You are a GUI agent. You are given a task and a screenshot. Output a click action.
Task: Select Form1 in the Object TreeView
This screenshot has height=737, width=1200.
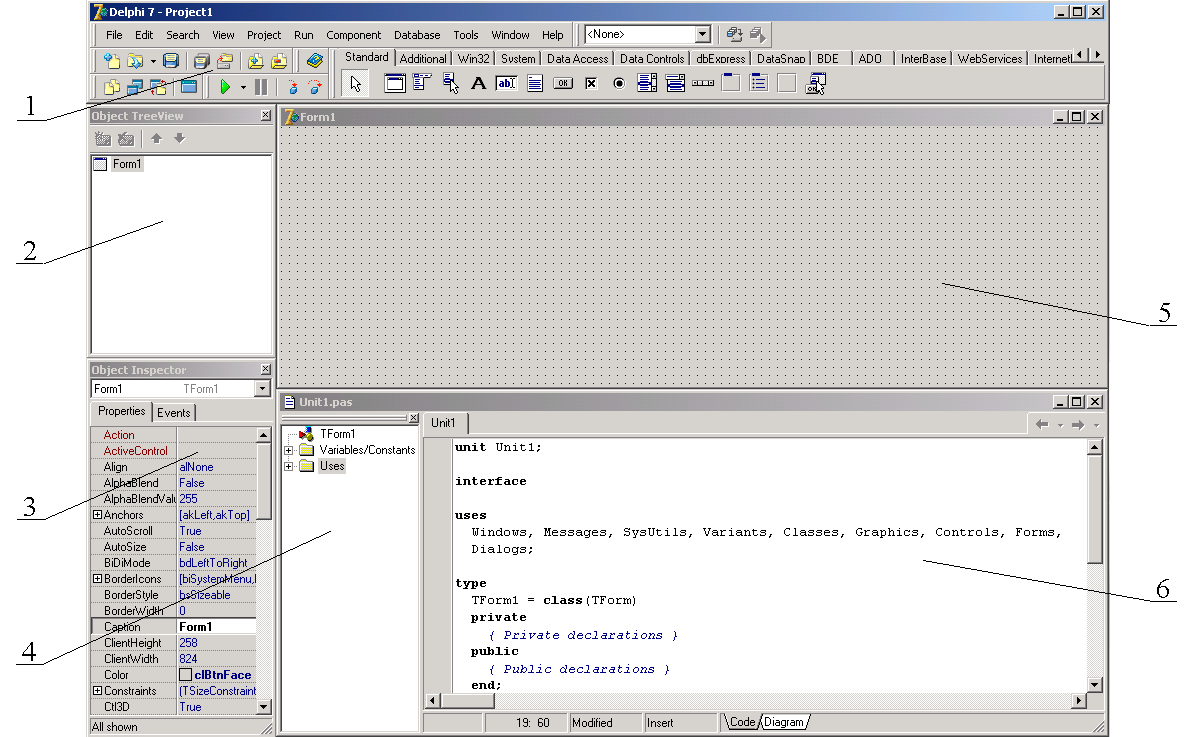coord(126,164)
